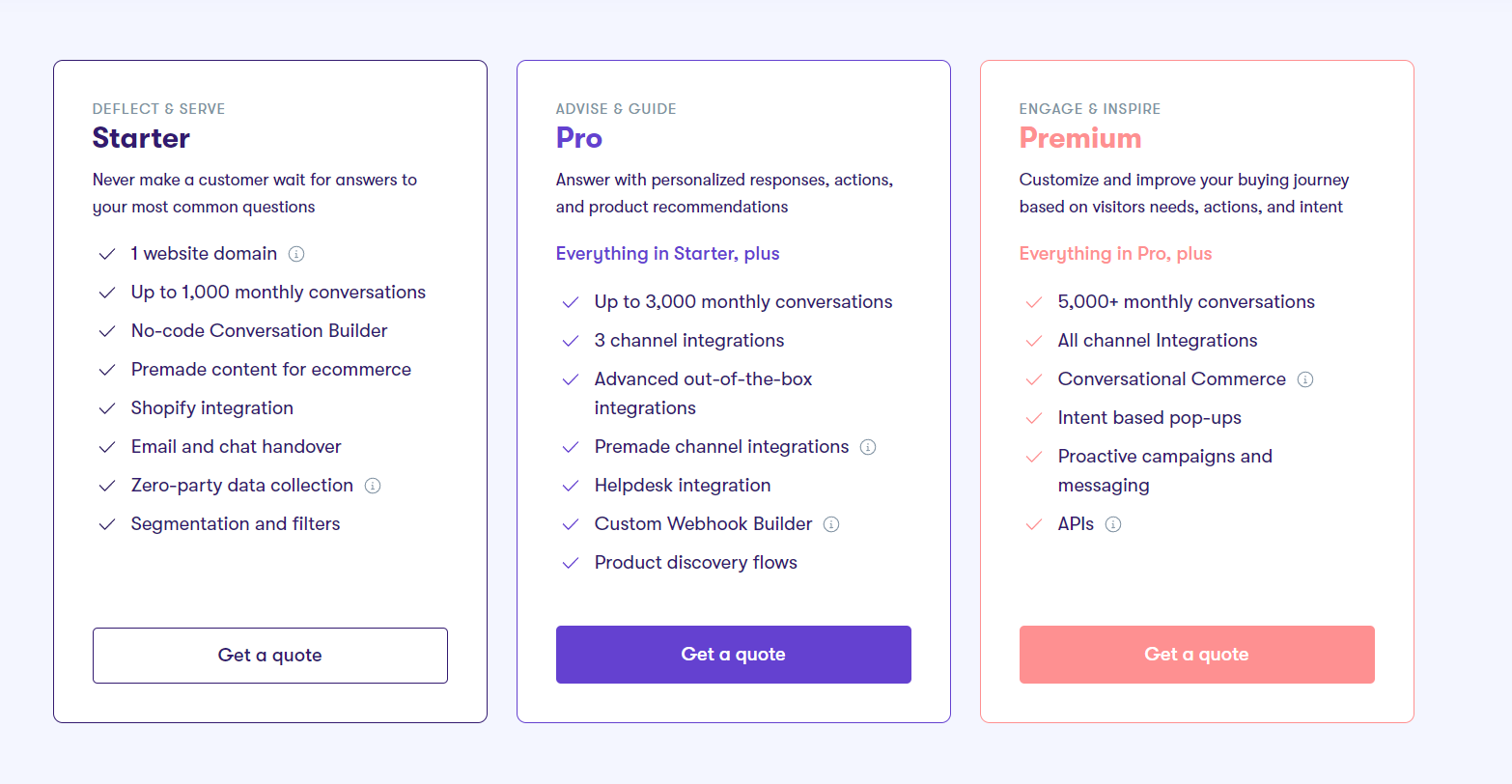Image resolution: width=1512 pixels, height=784 pixels.
Task: Request a quote for the Pro plan
Action: [x=734, y=655]
